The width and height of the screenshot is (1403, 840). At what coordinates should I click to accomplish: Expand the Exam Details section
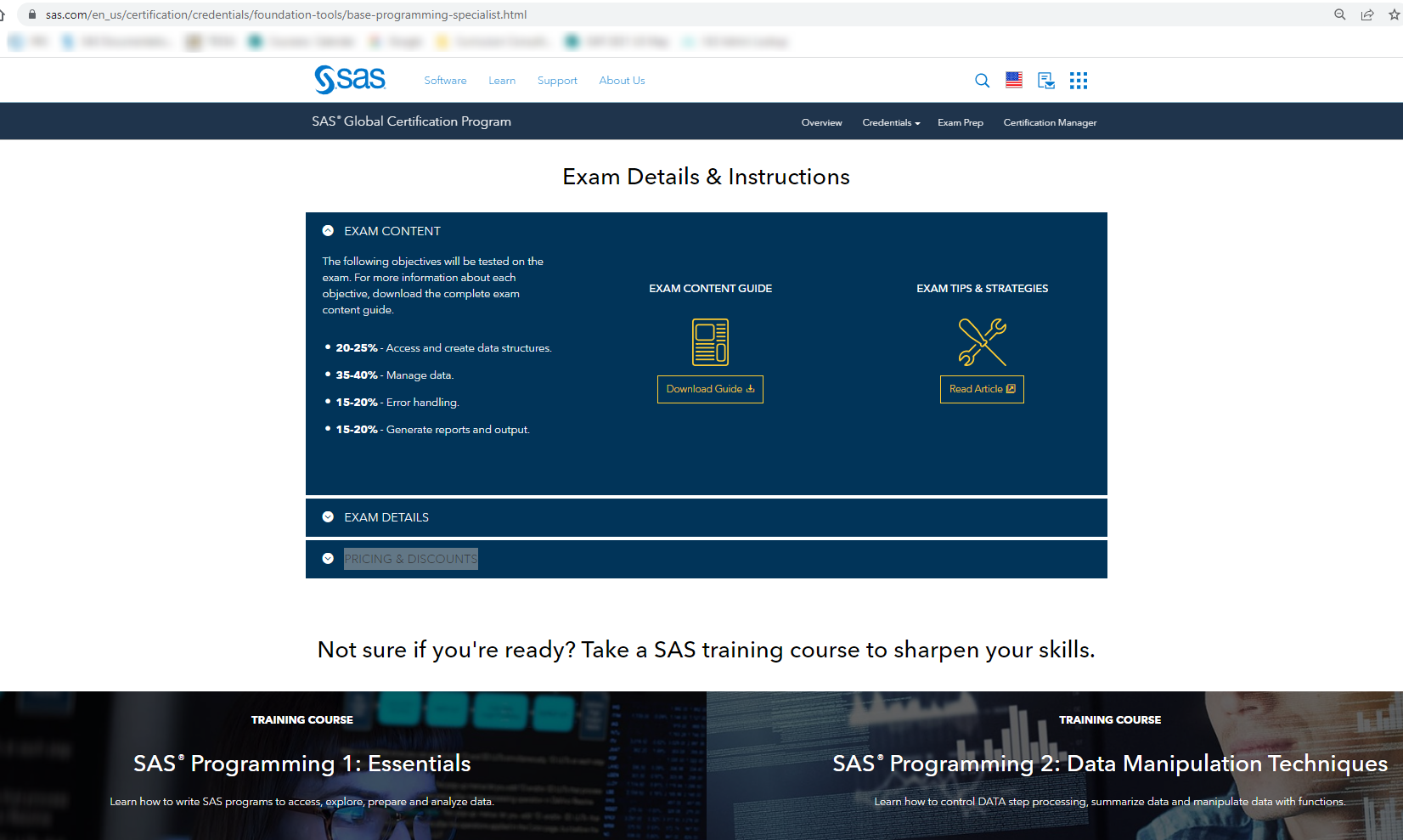tap(386, 517)
